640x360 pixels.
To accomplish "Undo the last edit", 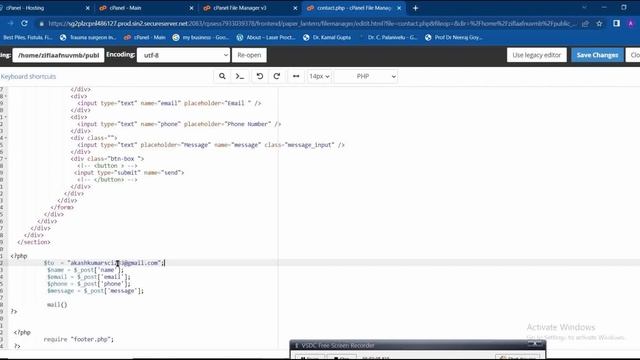I will (260, 76).
